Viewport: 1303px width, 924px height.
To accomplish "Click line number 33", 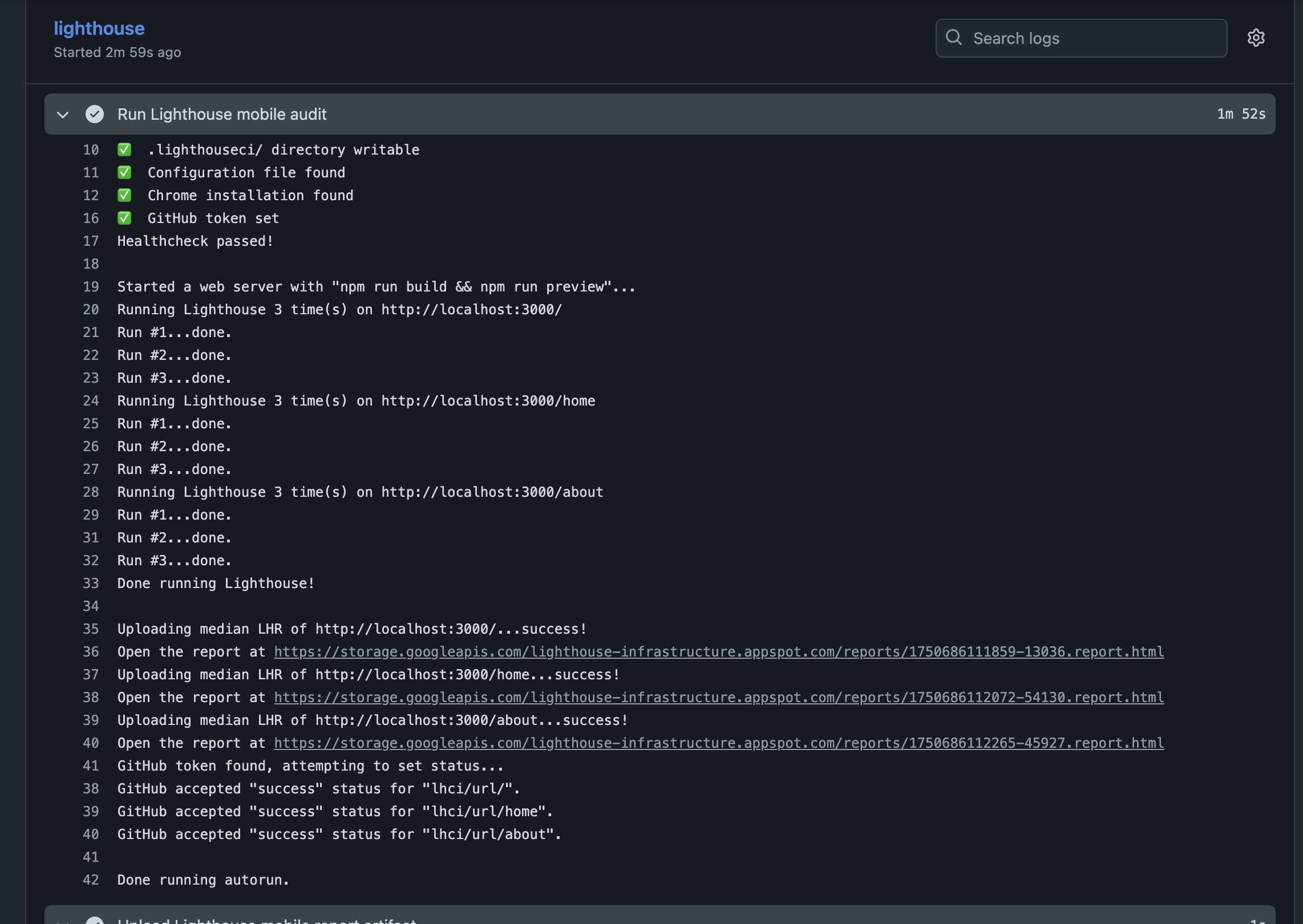I will tap(91, 583).
